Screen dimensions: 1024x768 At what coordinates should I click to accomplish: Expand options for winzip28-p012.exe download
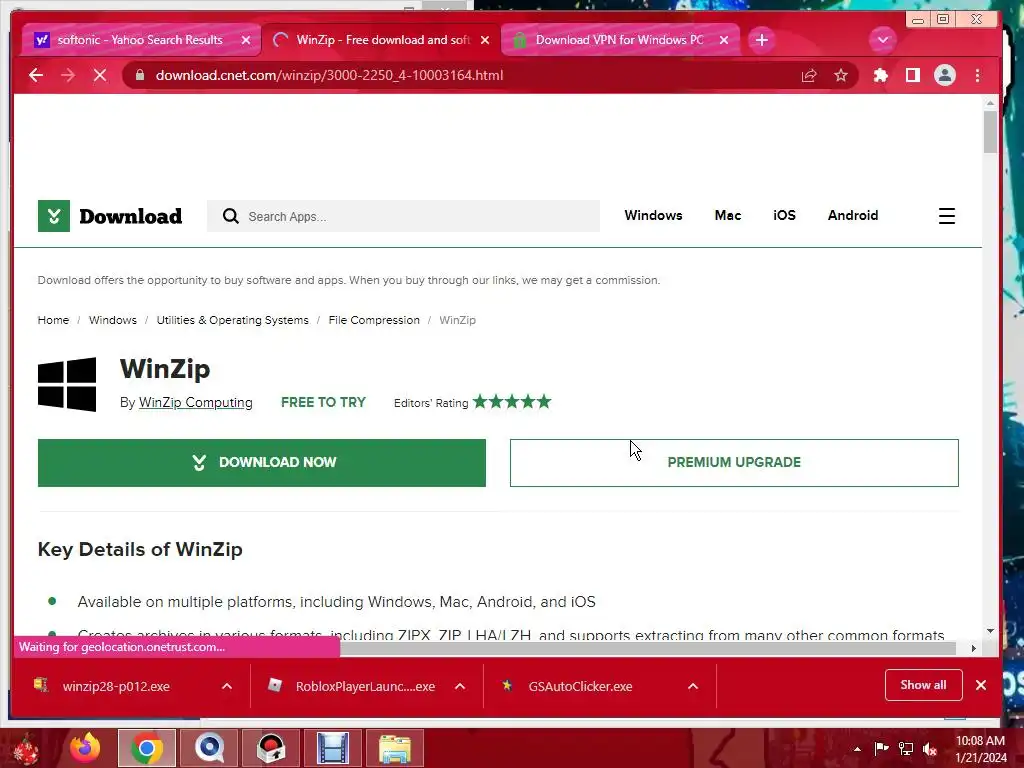(x=227, y=686)
